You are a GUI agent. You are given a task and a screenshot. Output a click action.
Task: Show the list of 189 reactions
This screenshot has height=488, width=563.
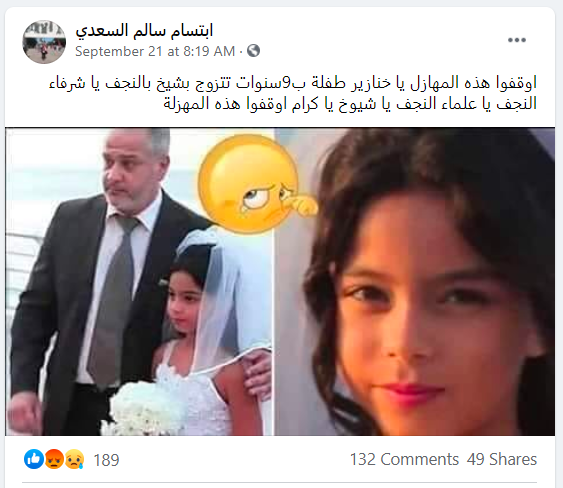coord(106,460)
